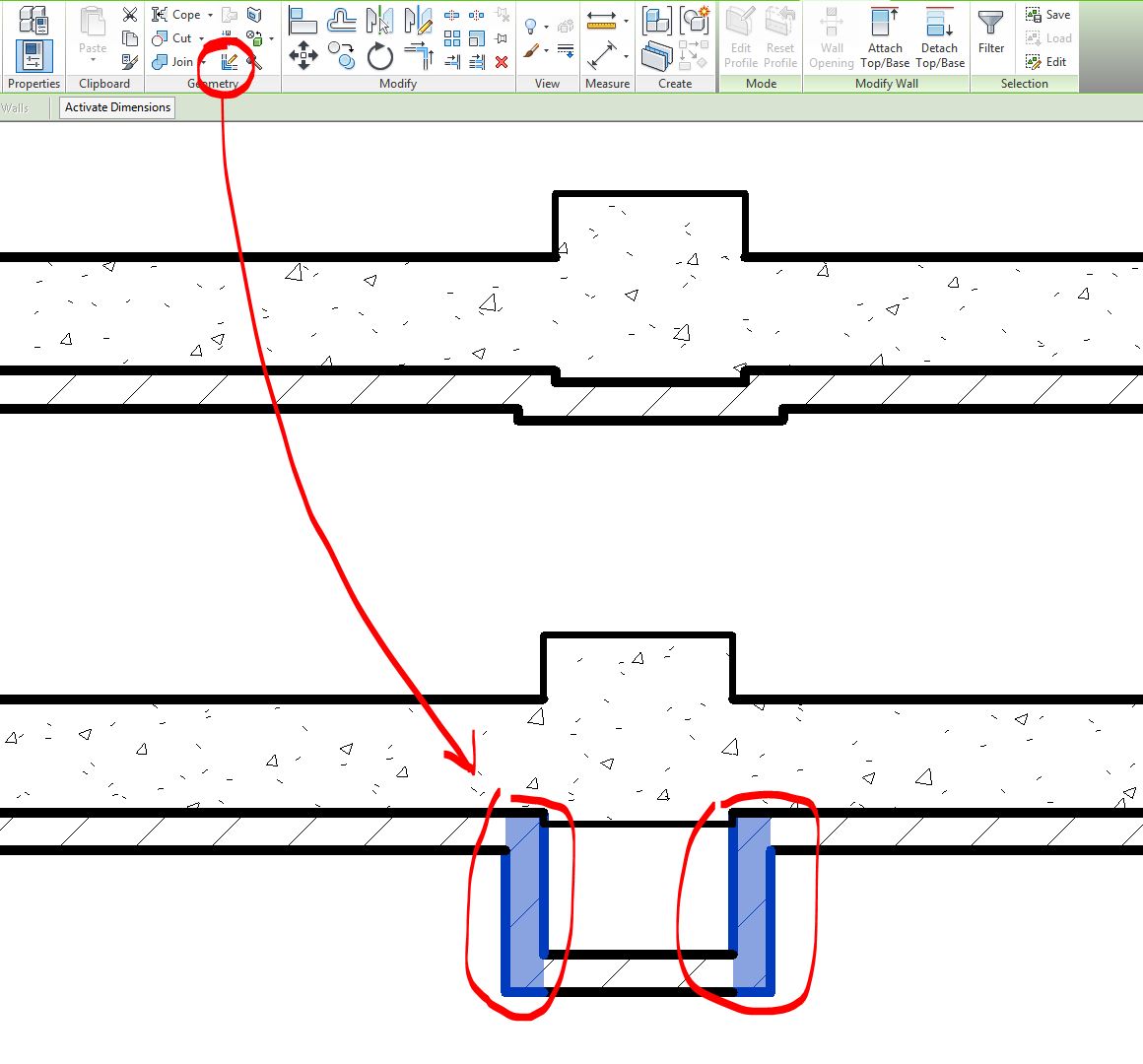
Task: Select Mirror - Pick Axis tool
Action: [379, 21]
